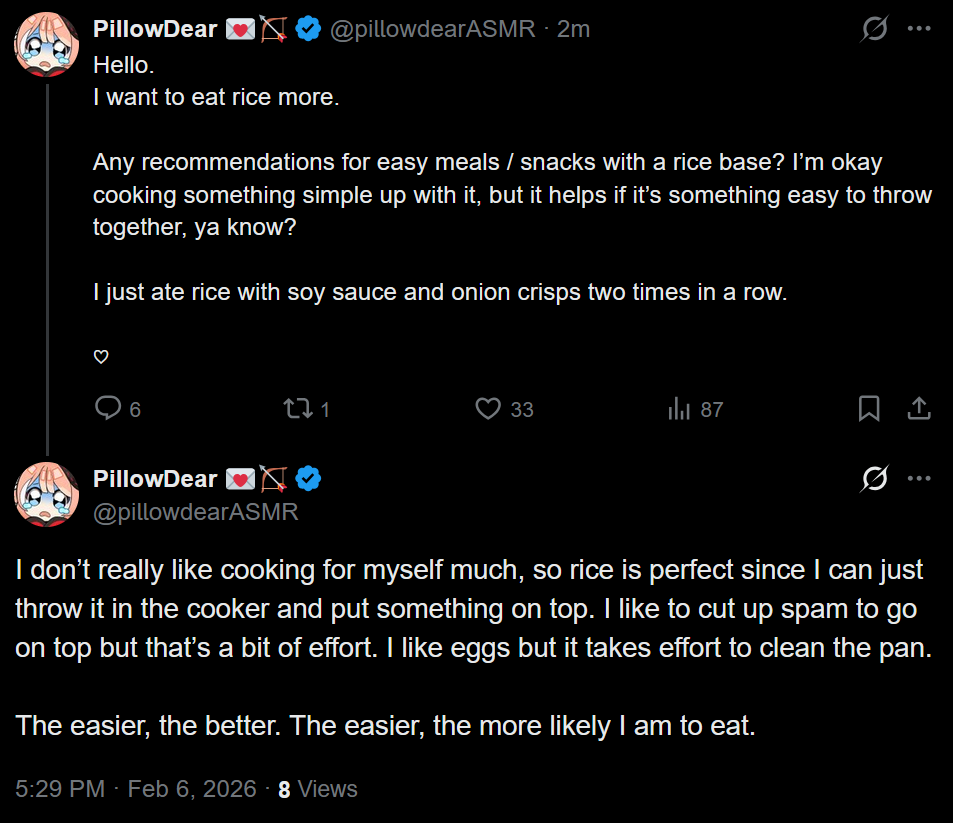Open three-dot menu on second tweet

[918, 479]
